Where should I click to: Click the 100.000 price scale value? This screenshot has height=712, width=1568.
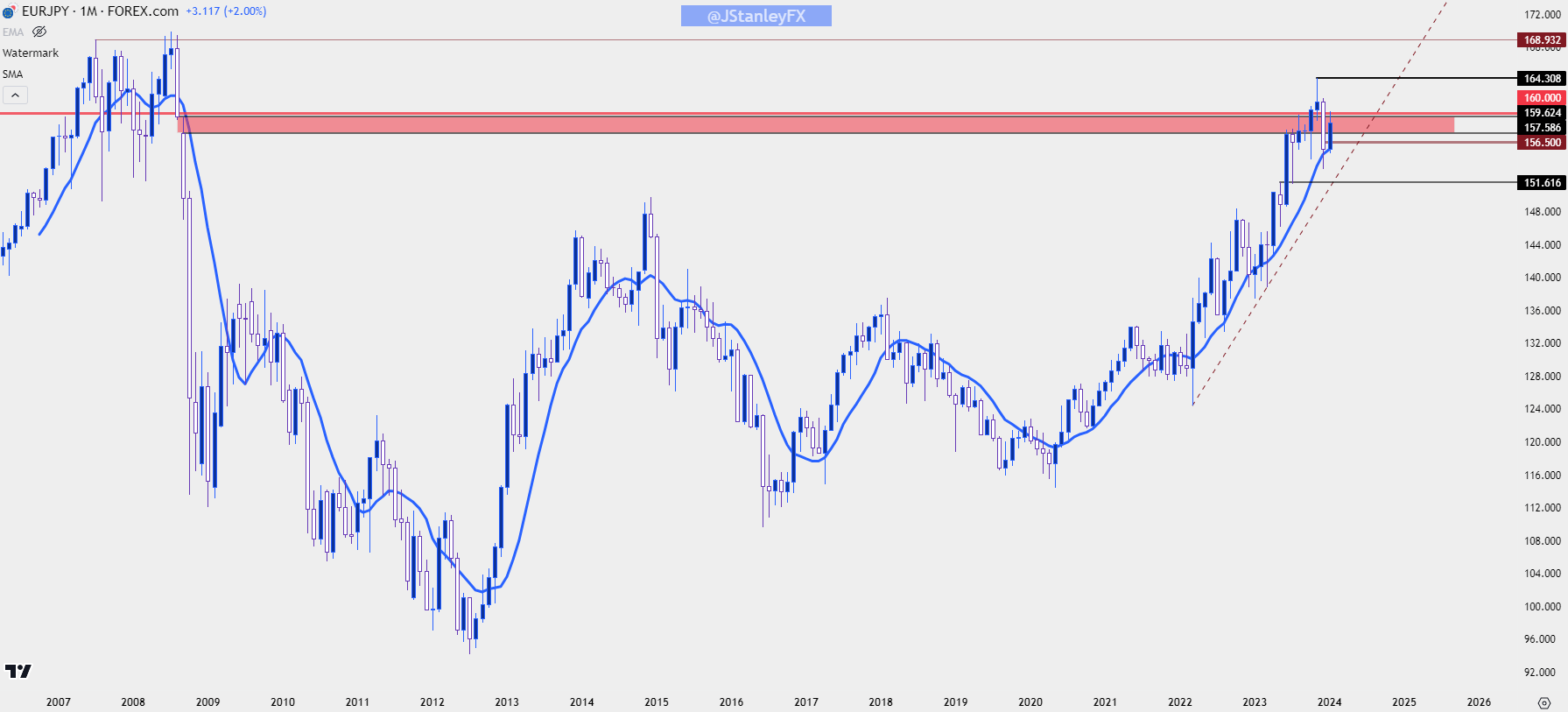coord(1542,607)
